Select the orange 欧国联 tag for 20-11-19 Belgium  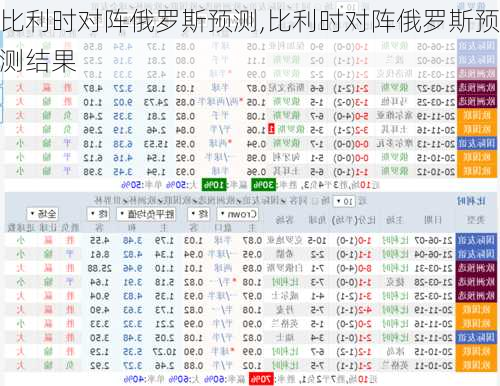pos(477,310)
